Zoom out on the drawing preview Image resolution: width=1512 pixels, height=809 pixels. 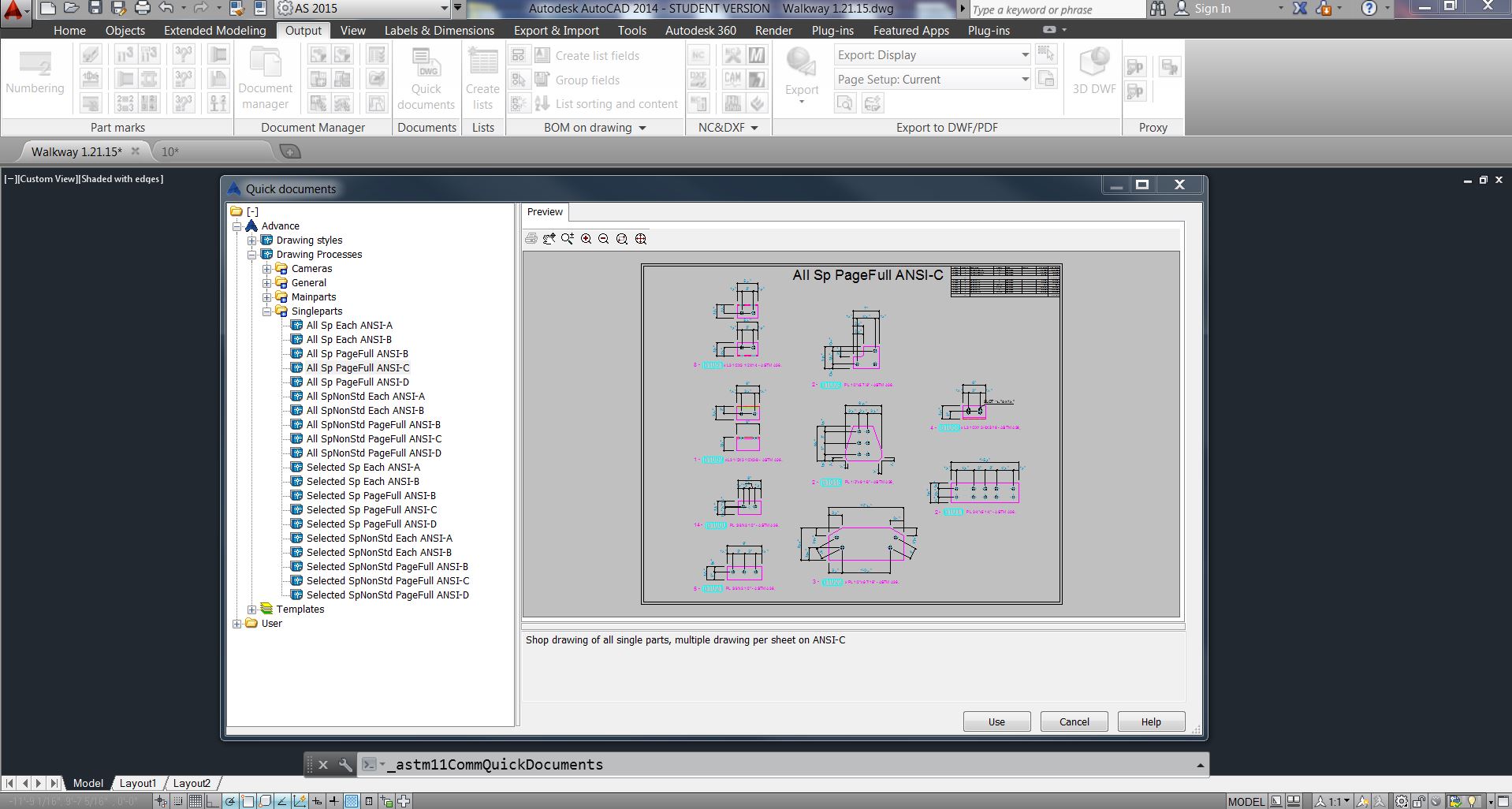point(604,239)
